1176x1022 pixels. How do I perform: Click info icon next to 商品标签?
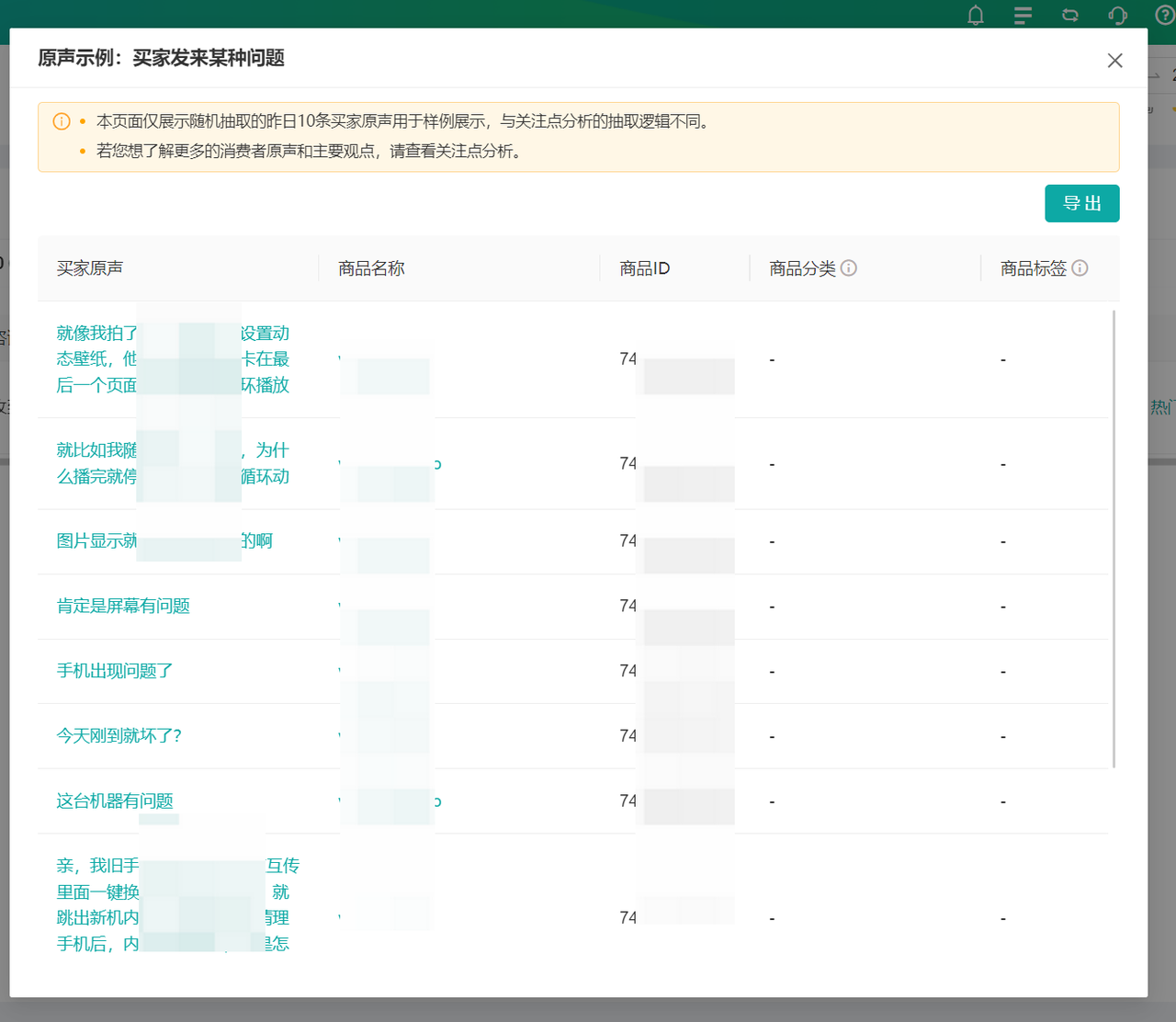pyautogui.click(x=1080, y=268)
